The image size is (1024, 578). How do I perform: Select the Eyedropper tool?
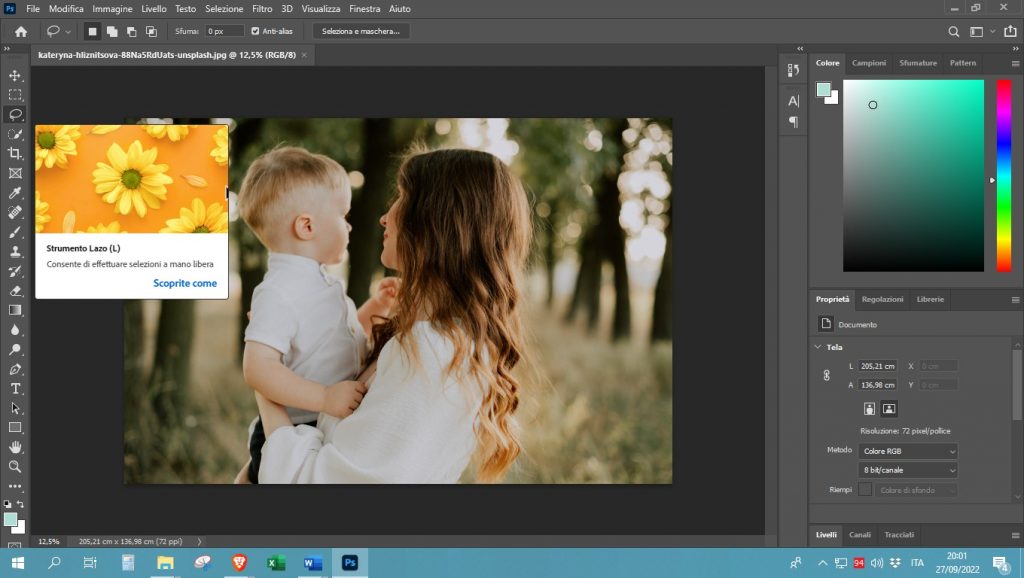tap(15, 192)
